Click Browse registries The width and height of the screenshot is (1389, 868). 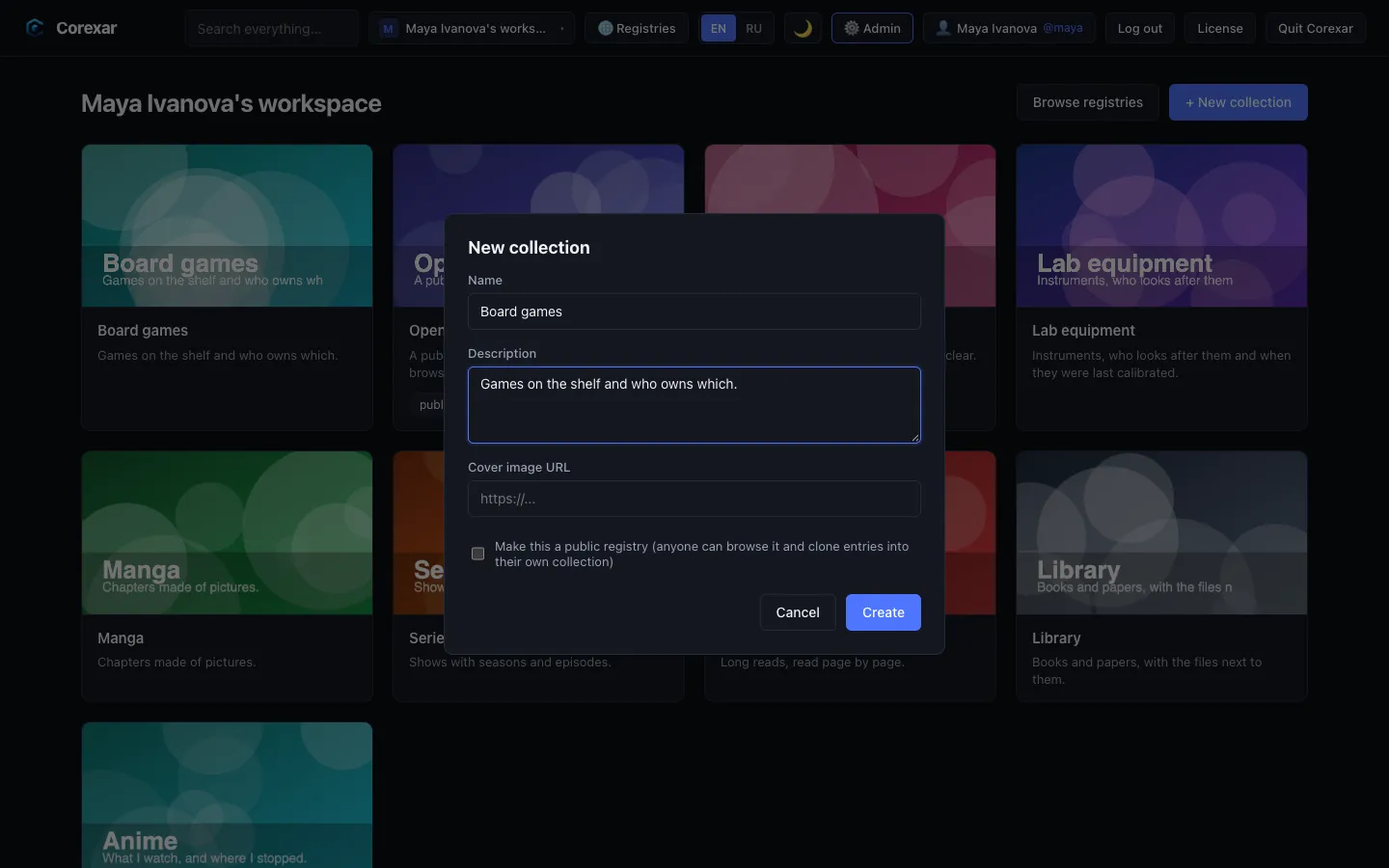tap(1088, 102)
